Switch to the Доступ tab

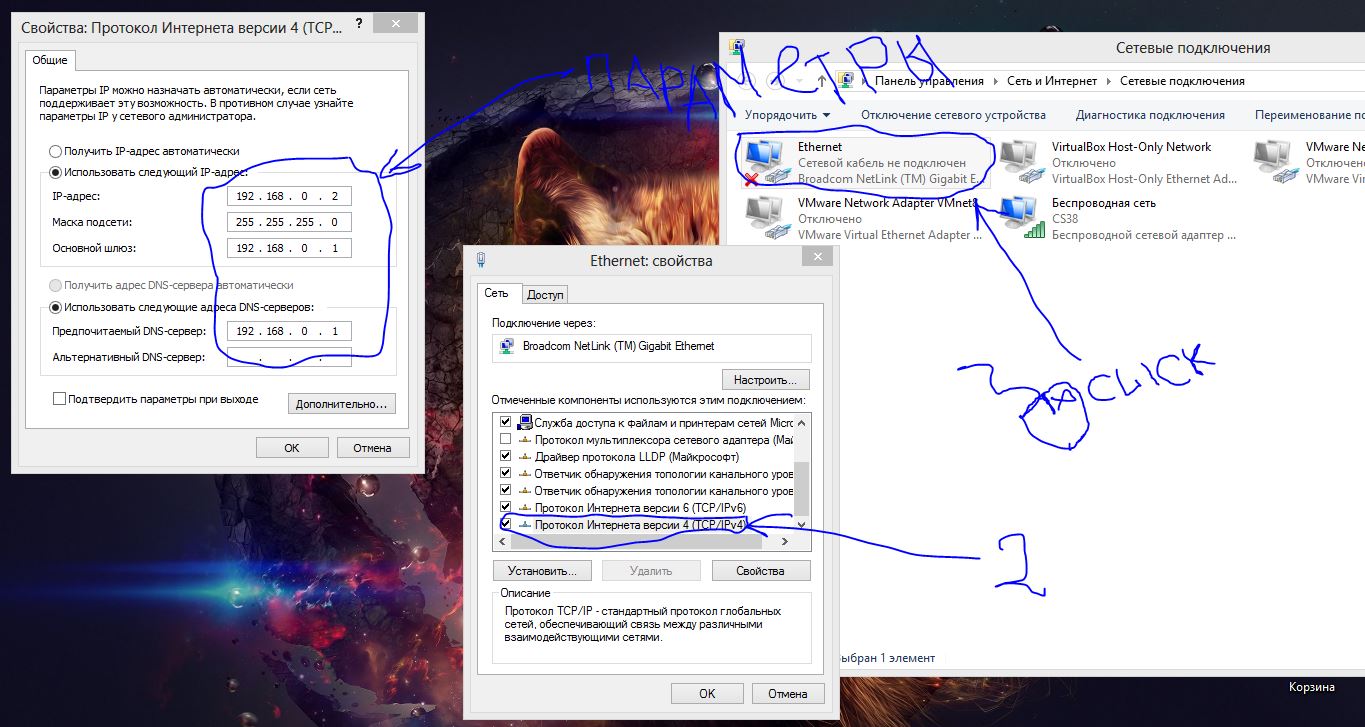point(545,294)
